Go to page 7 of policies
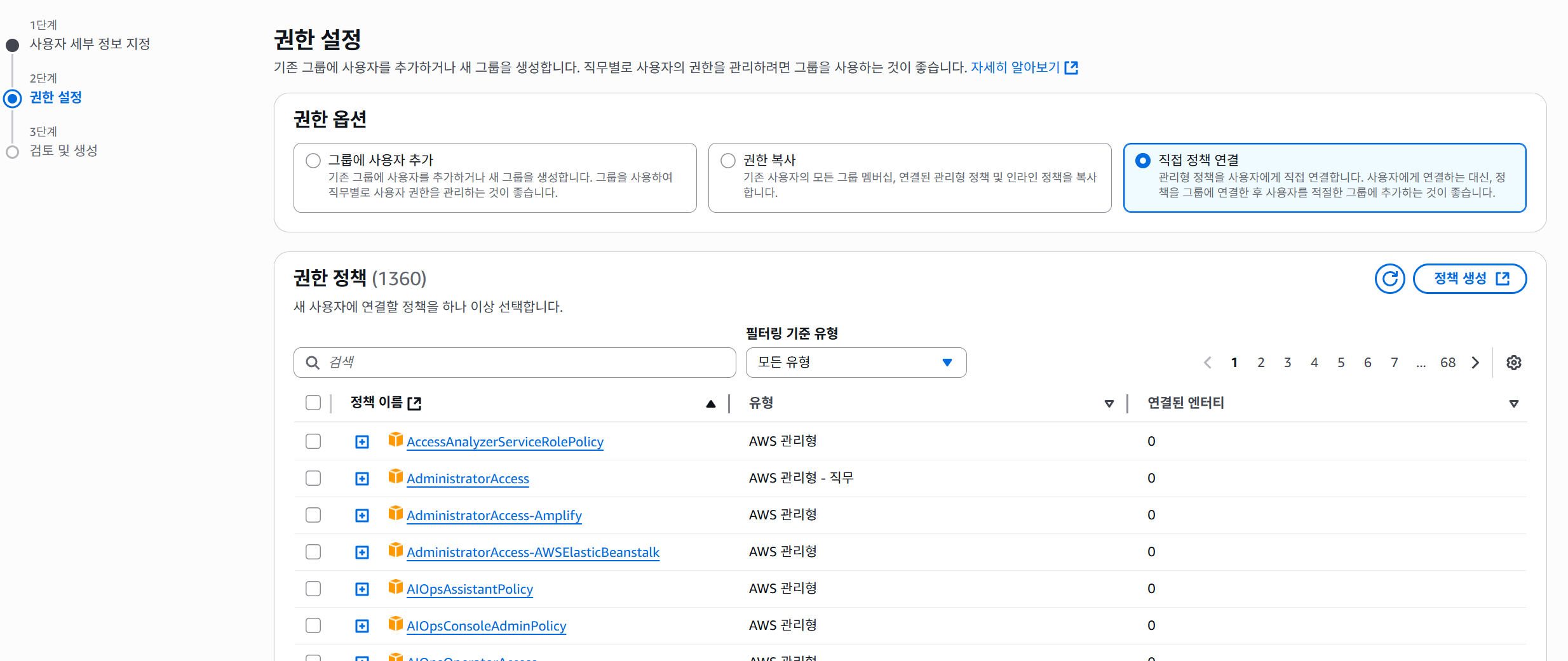The image size is (1568, 661). [1395, 363]
